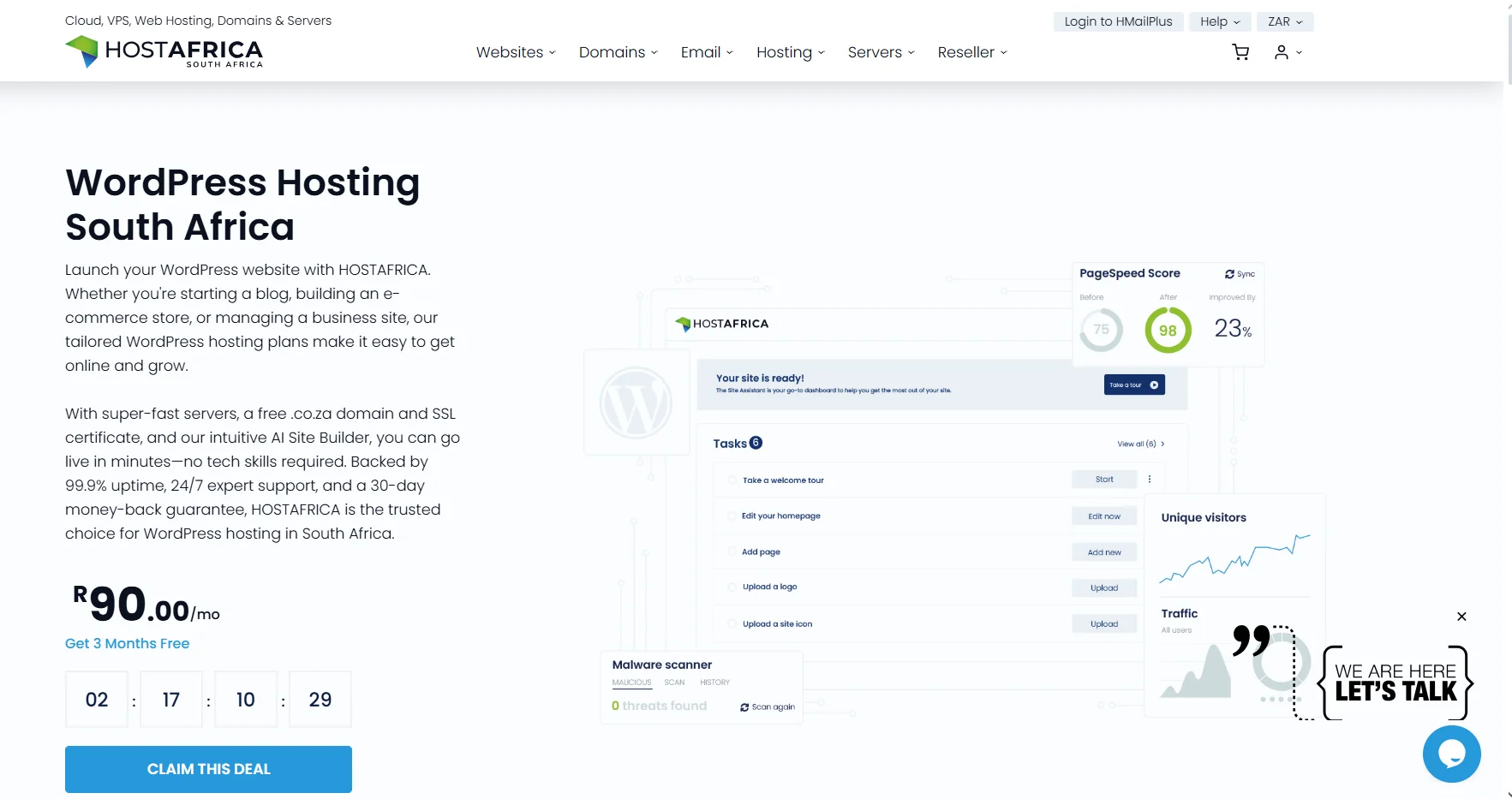Click the Take a tour button
1512x799 pixels.
(1134, 385)
